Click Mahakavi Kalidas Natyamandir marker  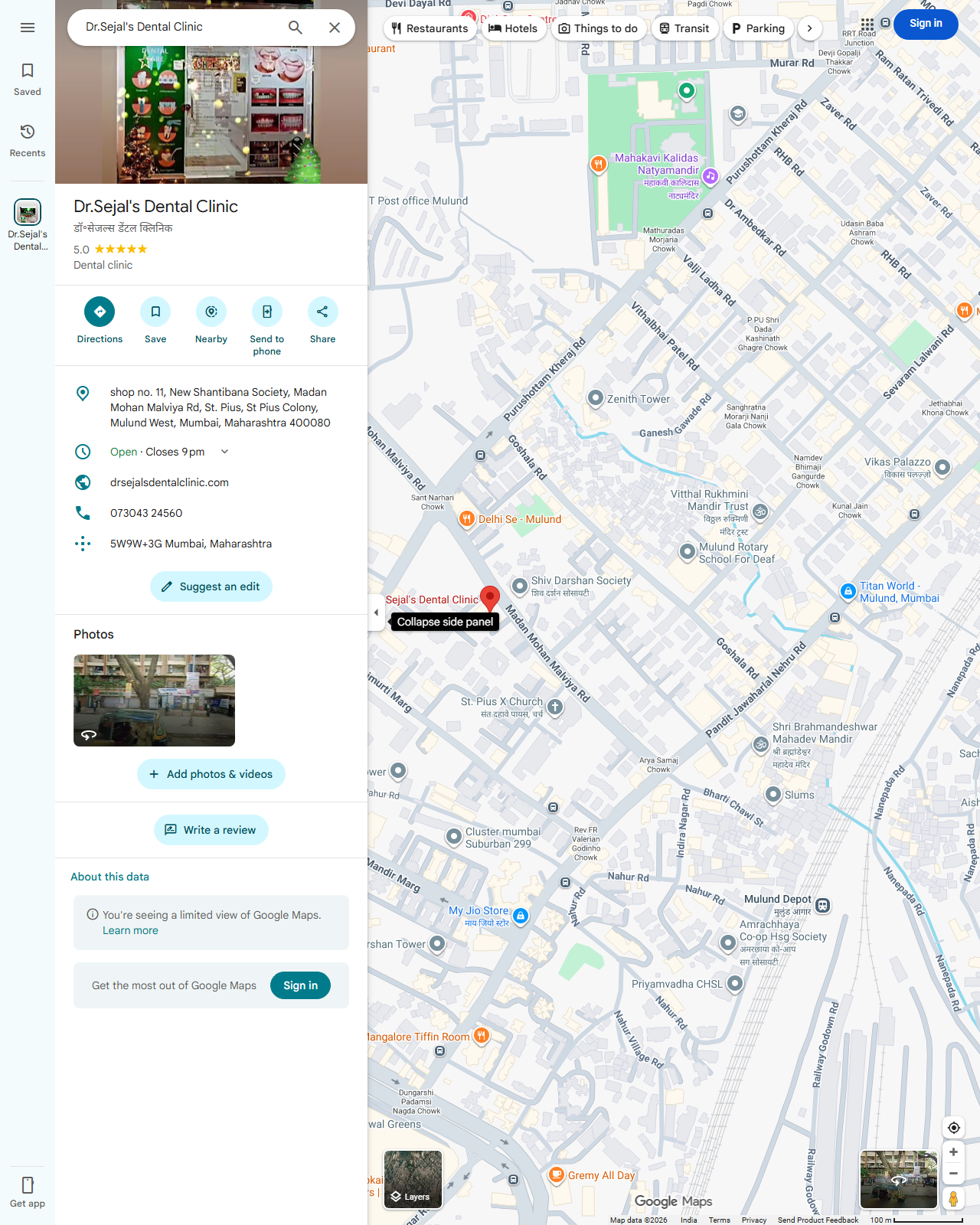tap(710, 176)
